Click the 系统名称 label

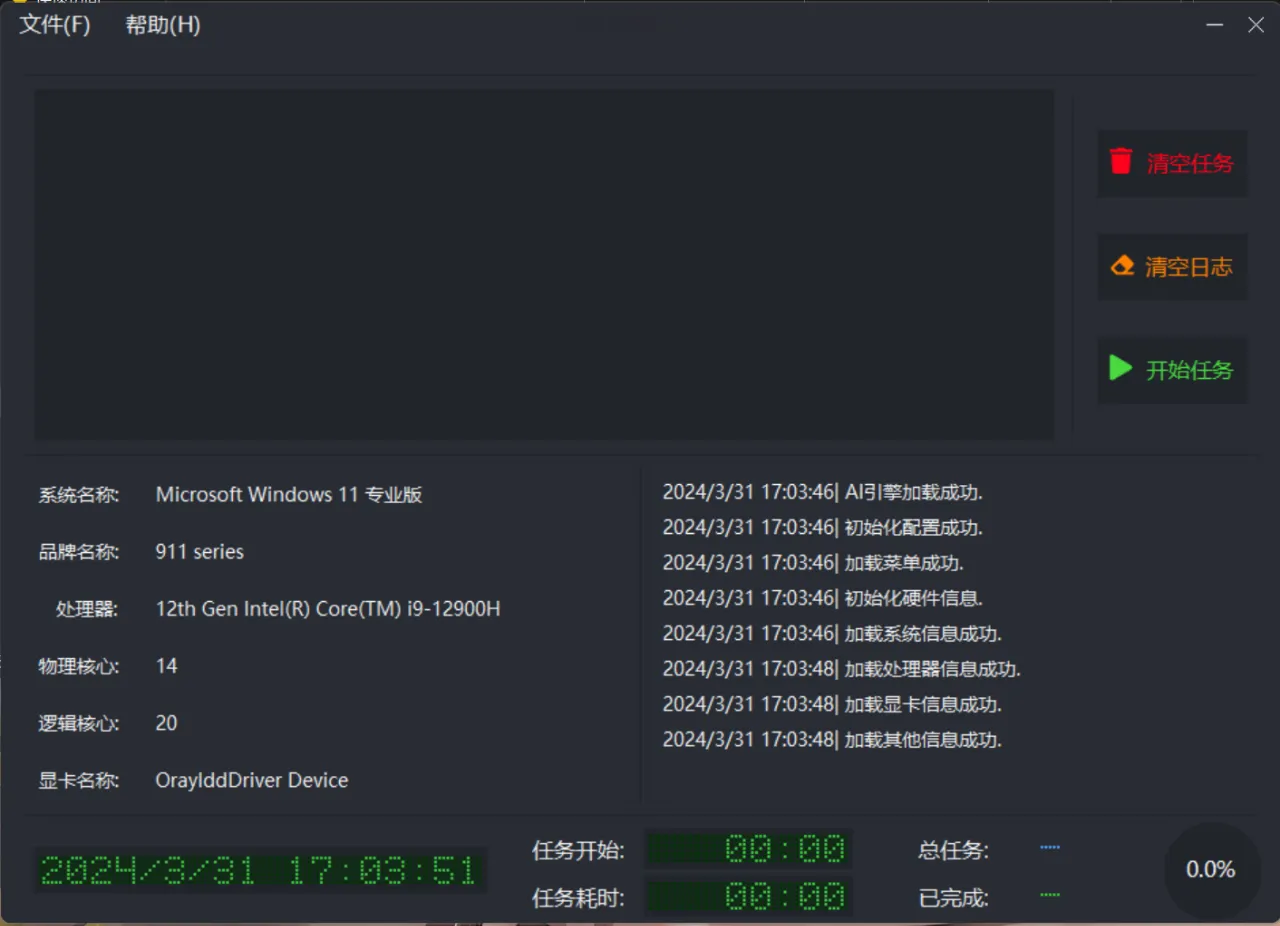79,495
